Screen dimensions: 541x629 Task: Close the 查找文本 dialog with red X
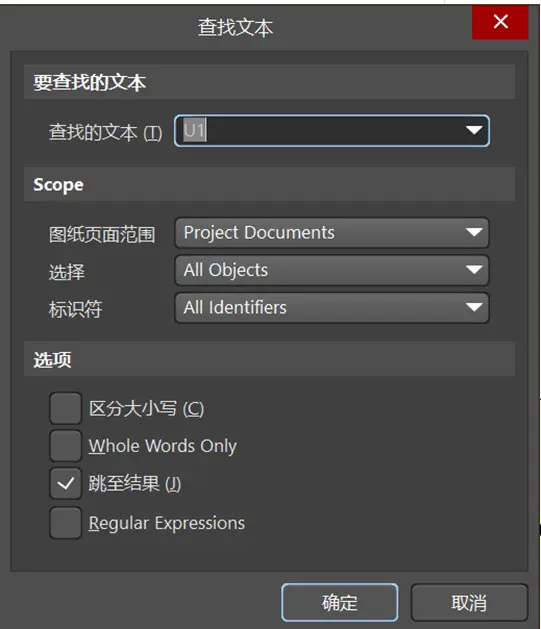click(x=500, y=22)
